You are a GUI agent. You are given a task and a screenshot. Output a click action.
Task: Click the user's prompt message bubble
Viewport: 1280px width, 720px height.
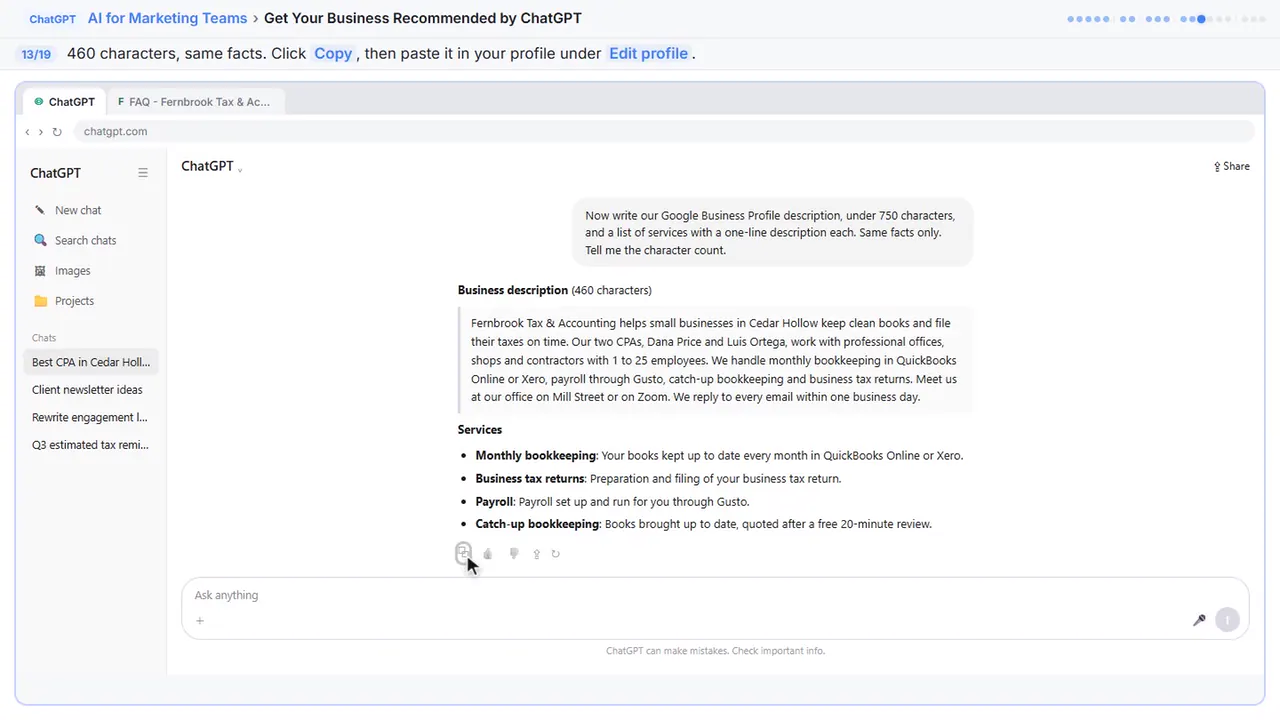click(772, 233)
